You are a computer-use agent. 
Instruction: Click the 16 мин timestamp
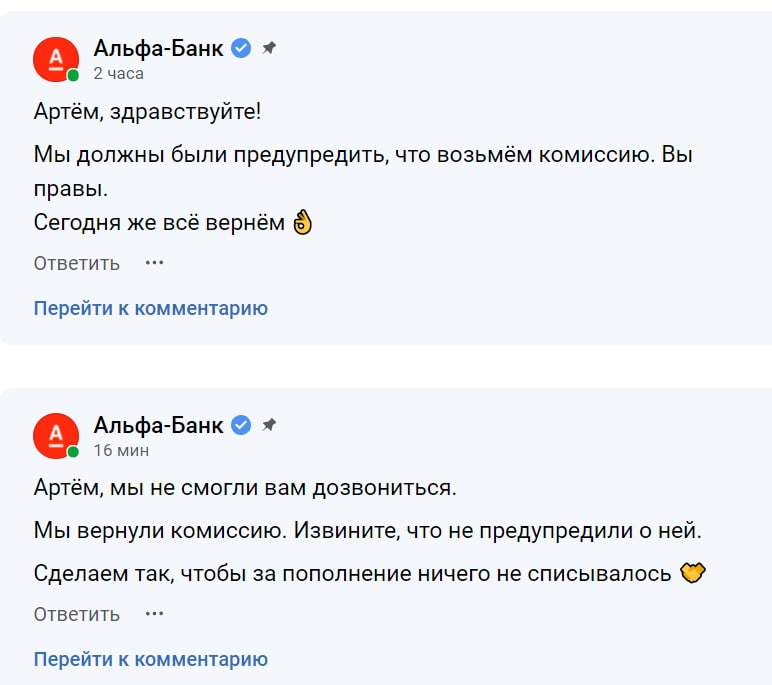(x=121, y=450)
